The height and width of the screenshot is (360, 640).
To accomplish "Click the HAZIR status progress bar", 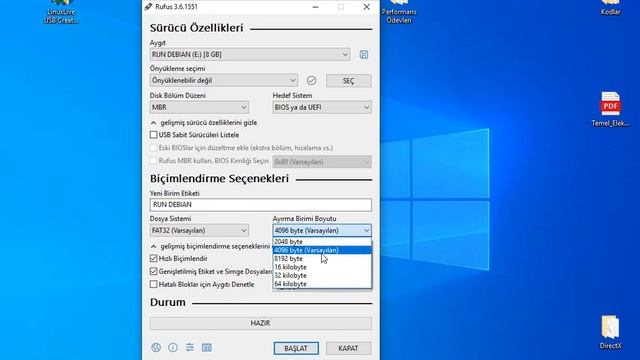I will 261,323.
